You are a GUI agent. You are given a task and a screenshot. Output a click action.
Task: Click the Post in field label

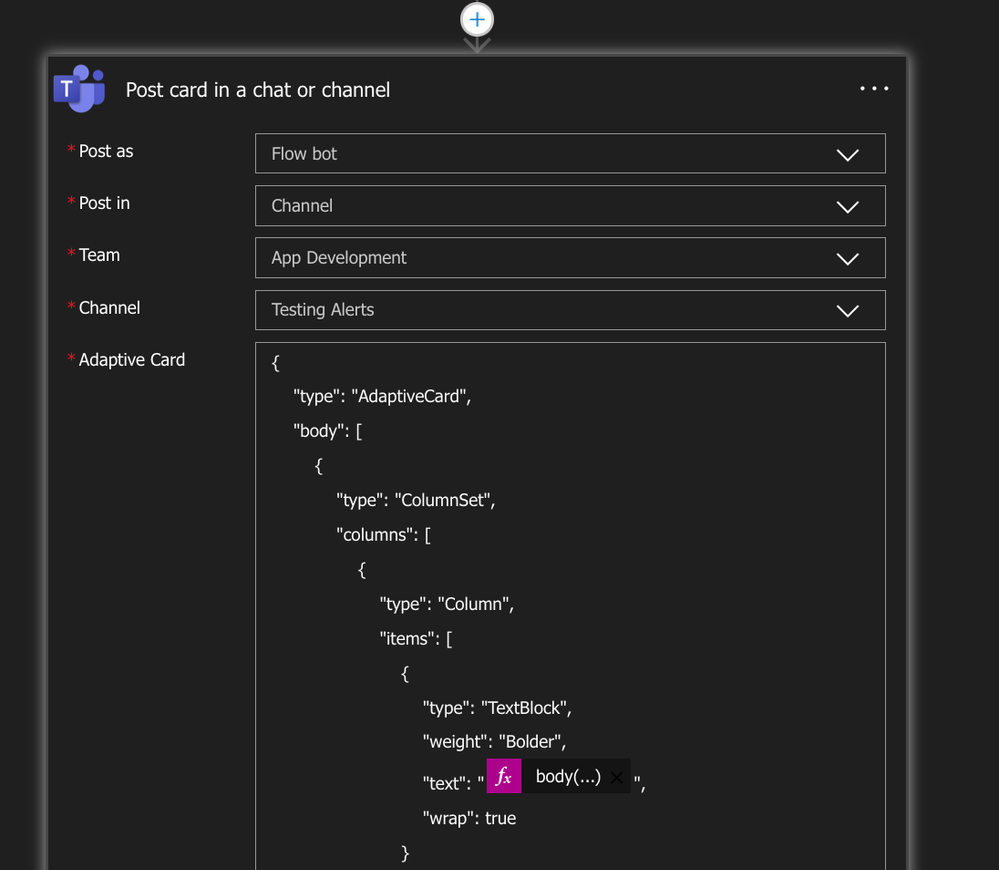click(x=104, y=203)
